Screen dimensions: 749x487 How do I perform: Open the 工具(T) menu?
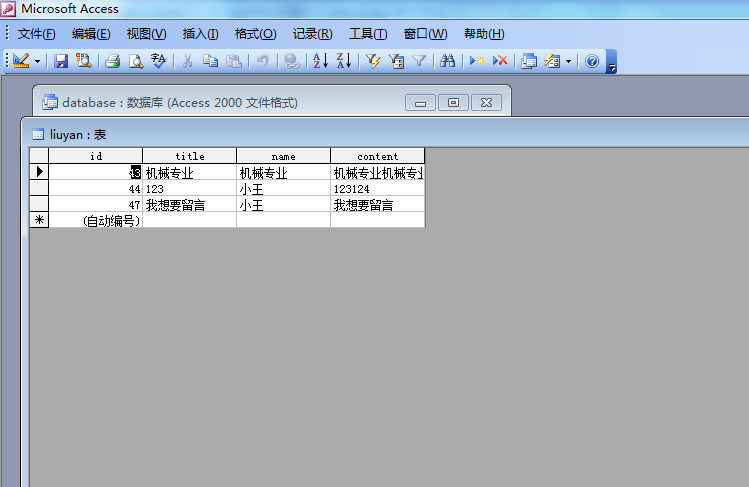(368, 34)
